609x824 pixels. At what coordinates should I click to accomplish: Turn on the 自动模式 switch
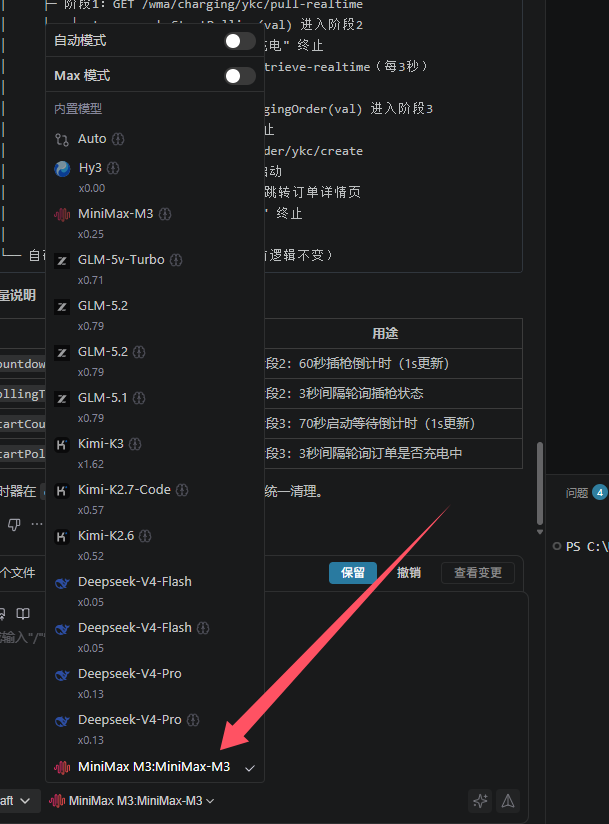click(x=240, y=41)
